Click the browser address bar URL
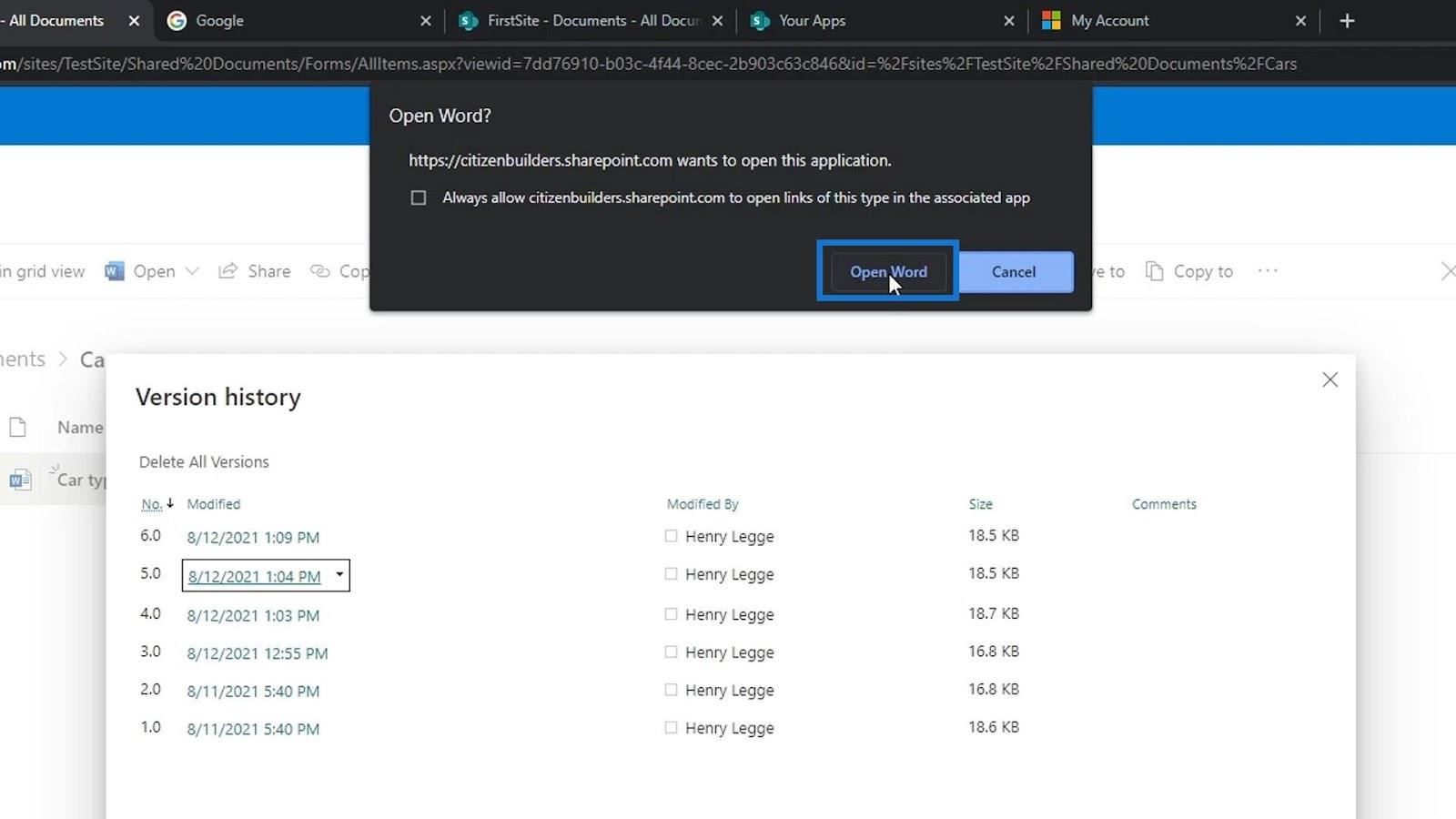 (648, 64)
